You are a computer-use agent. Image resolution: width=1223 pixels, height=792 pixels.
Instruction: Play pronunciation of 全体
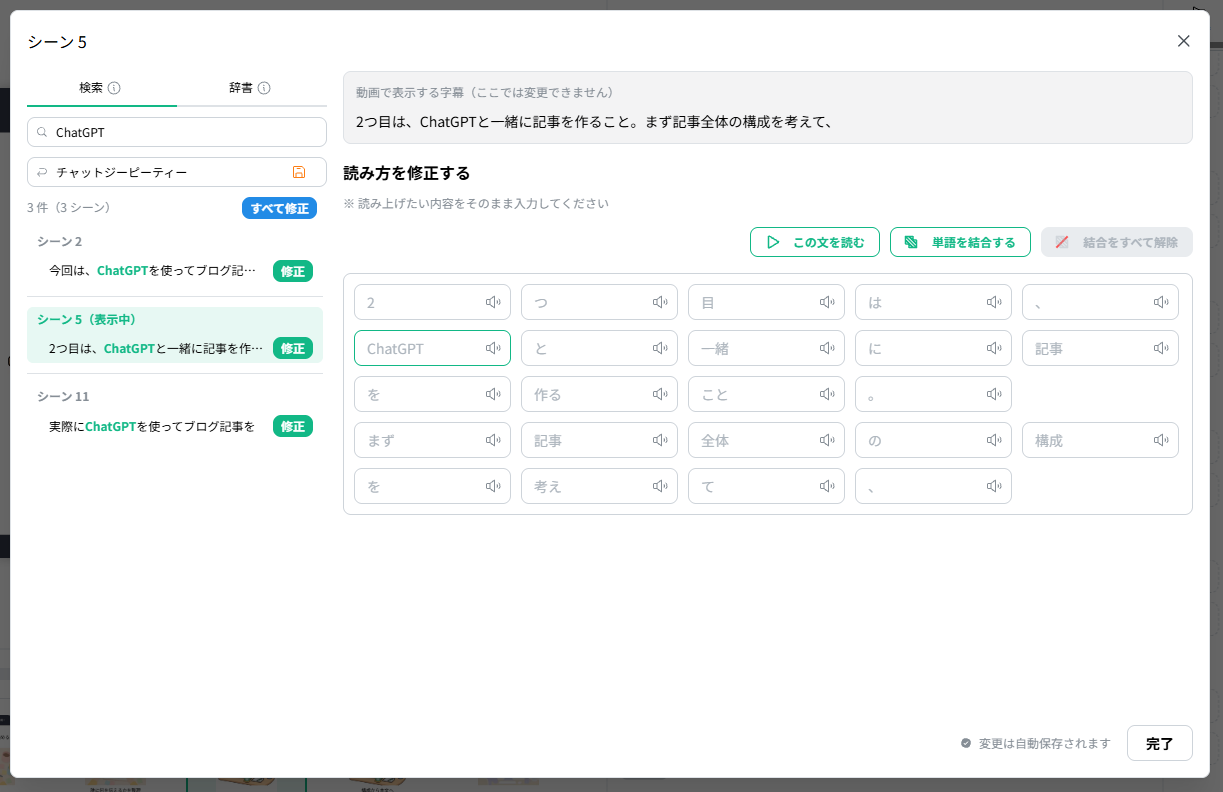pos(827,440)
